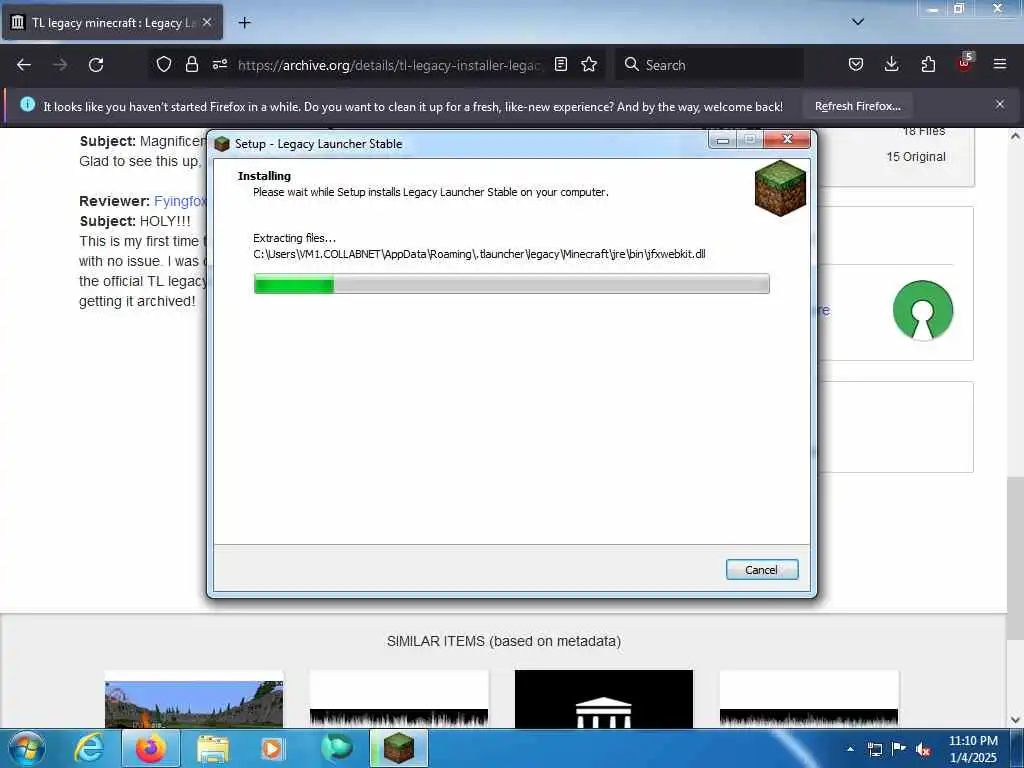Close the Setup Legacy Launcher window
The height and width of the screenshot is (768, 1024).
tap(787, 139)
